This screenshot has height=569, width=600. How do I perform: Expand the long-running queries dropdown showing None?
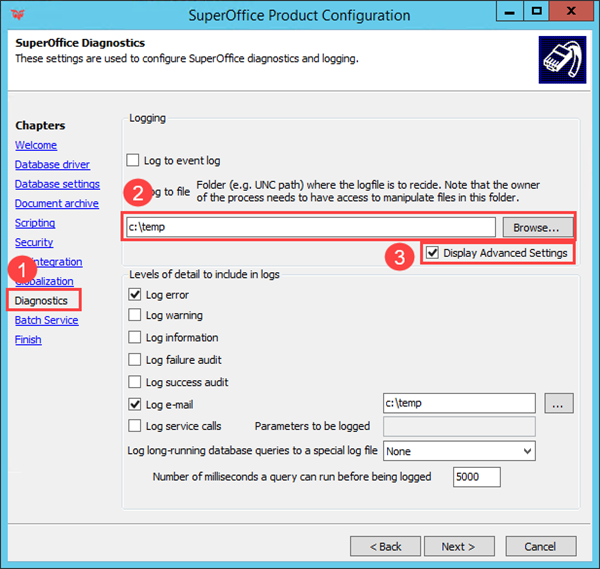[459, 451]
